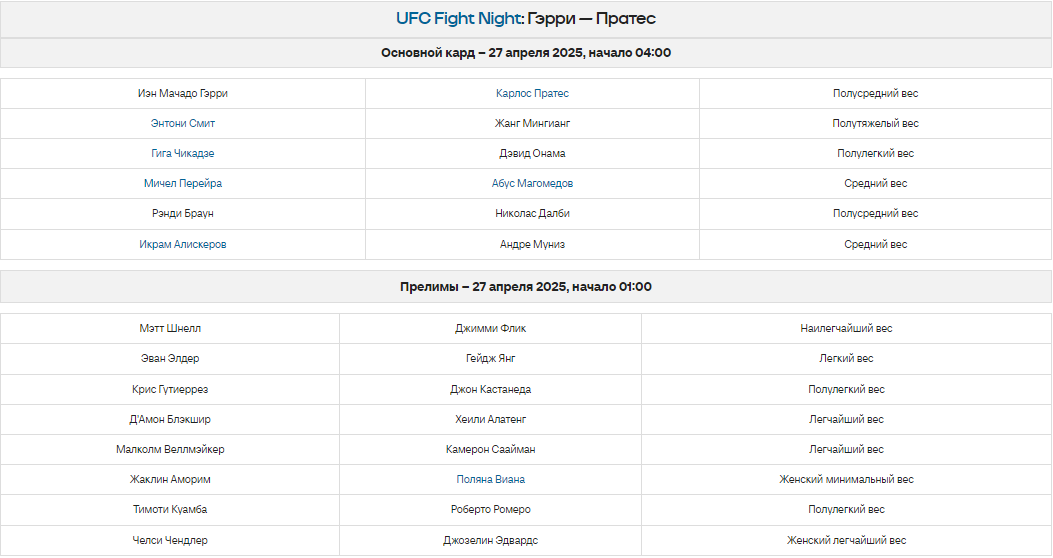Click the Джимми Флик cell

(490, 328)
